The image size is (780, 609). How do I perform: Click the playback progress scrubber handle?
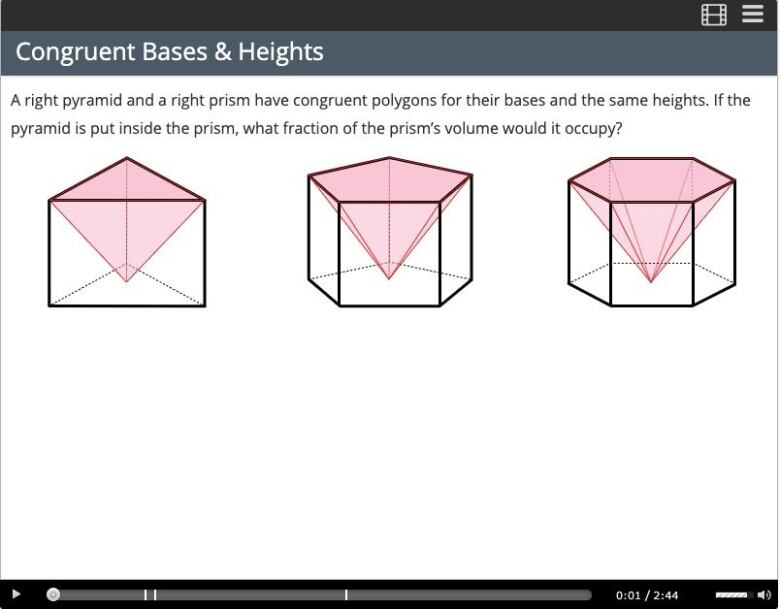(x=53, y=595)
